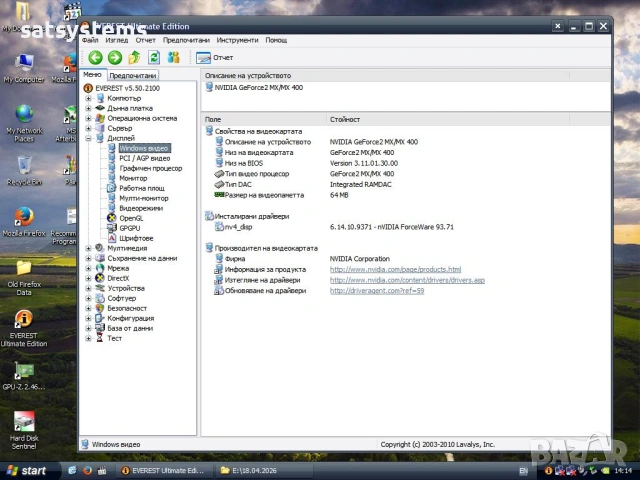Click the Описание на устройството column header
Screen dimensions: 640x480
[386, 76]
